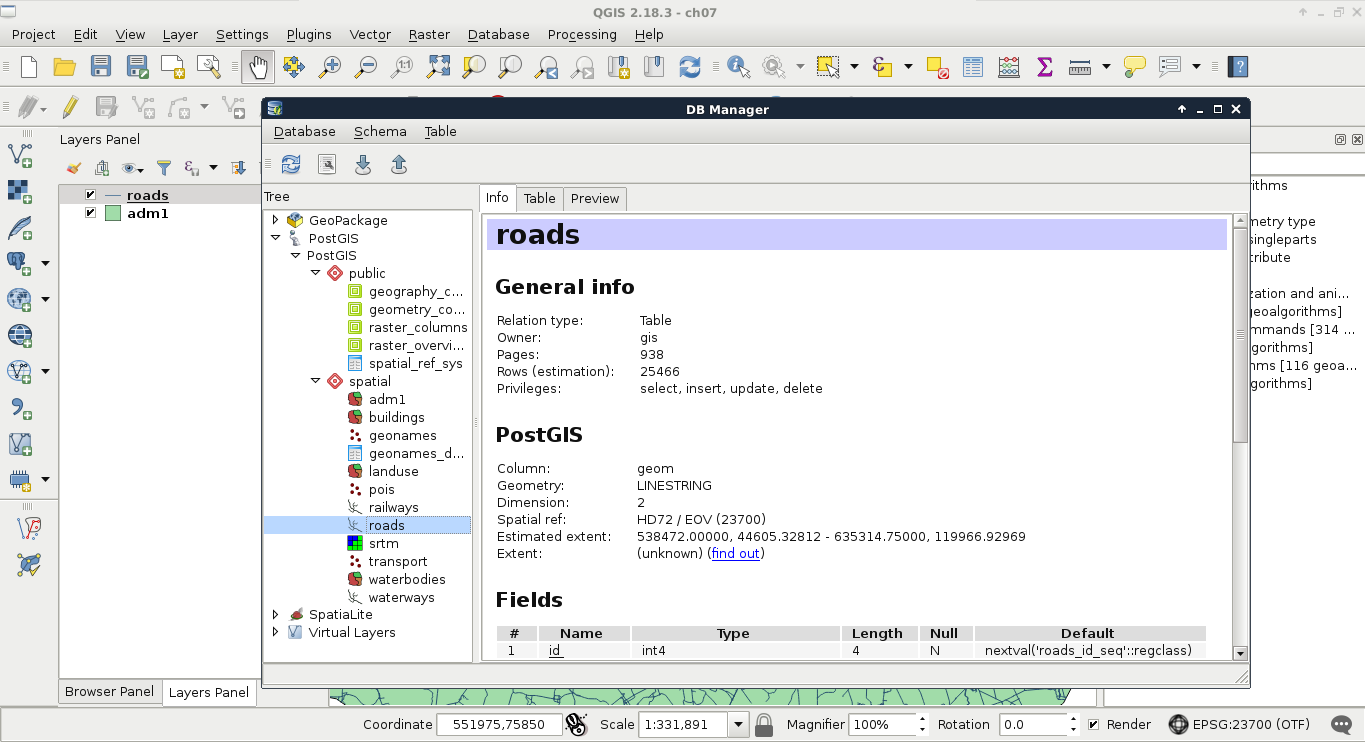The image size is (1365, 742).
Task: Select the landuse table in tree
Action: coord(393,471)
